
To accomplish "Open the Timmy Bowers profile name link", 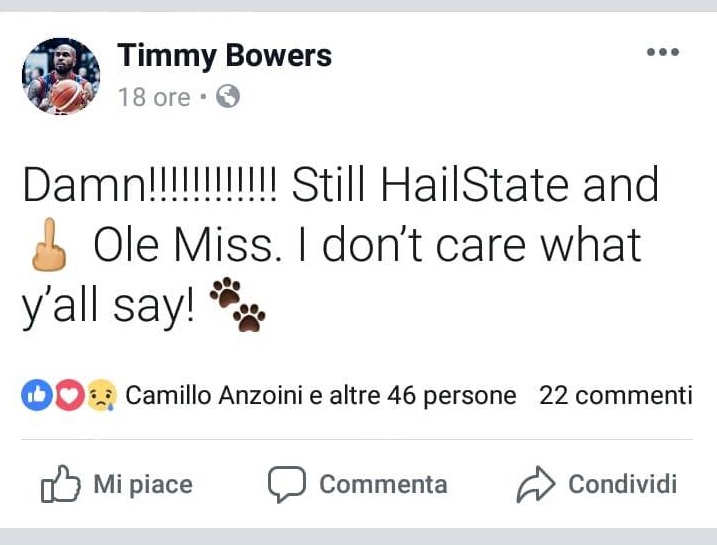I will 224,56.
